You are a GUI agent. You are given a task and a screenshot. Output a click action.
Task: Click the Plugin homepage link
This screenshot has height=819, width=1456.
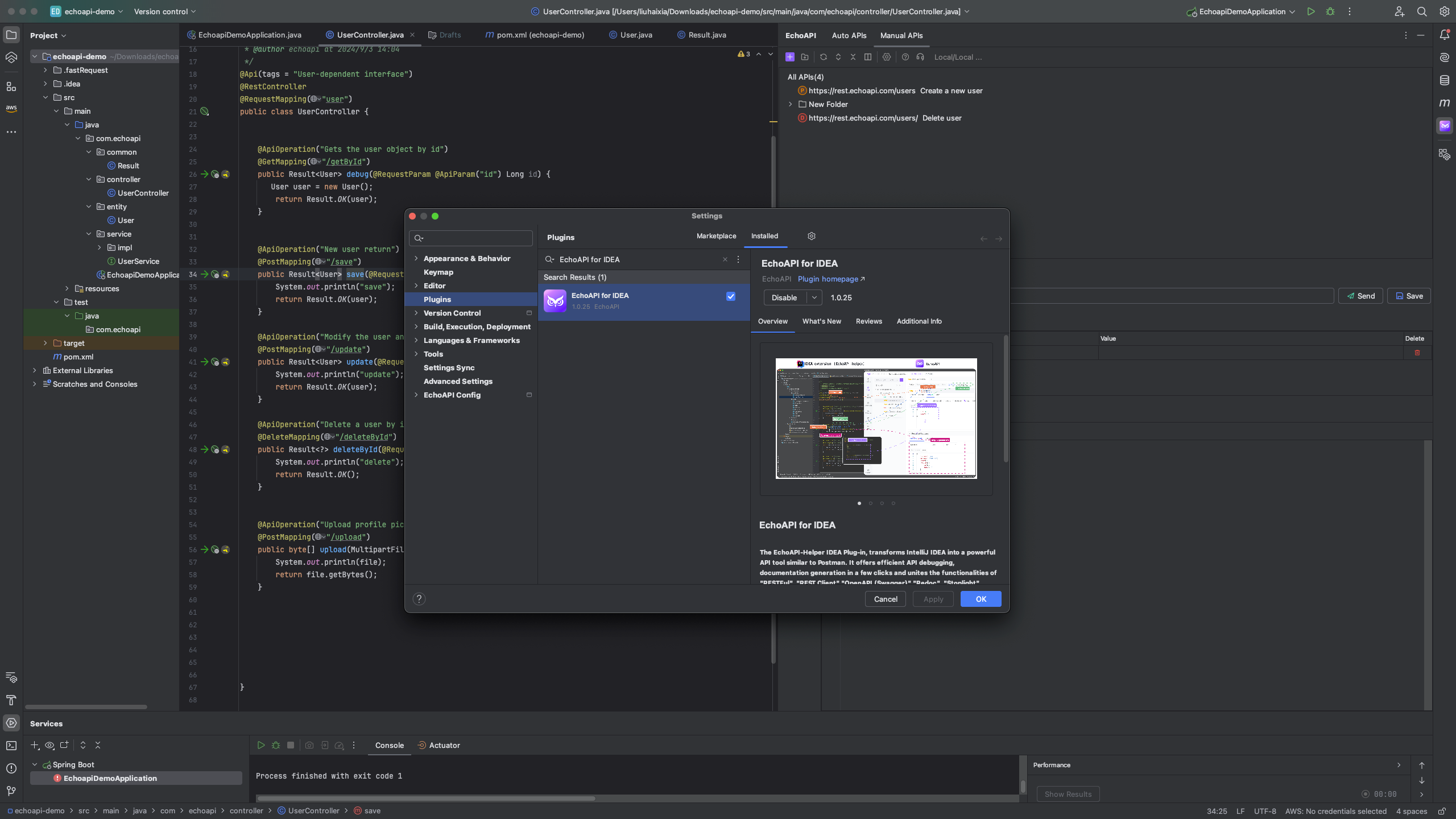829,280
